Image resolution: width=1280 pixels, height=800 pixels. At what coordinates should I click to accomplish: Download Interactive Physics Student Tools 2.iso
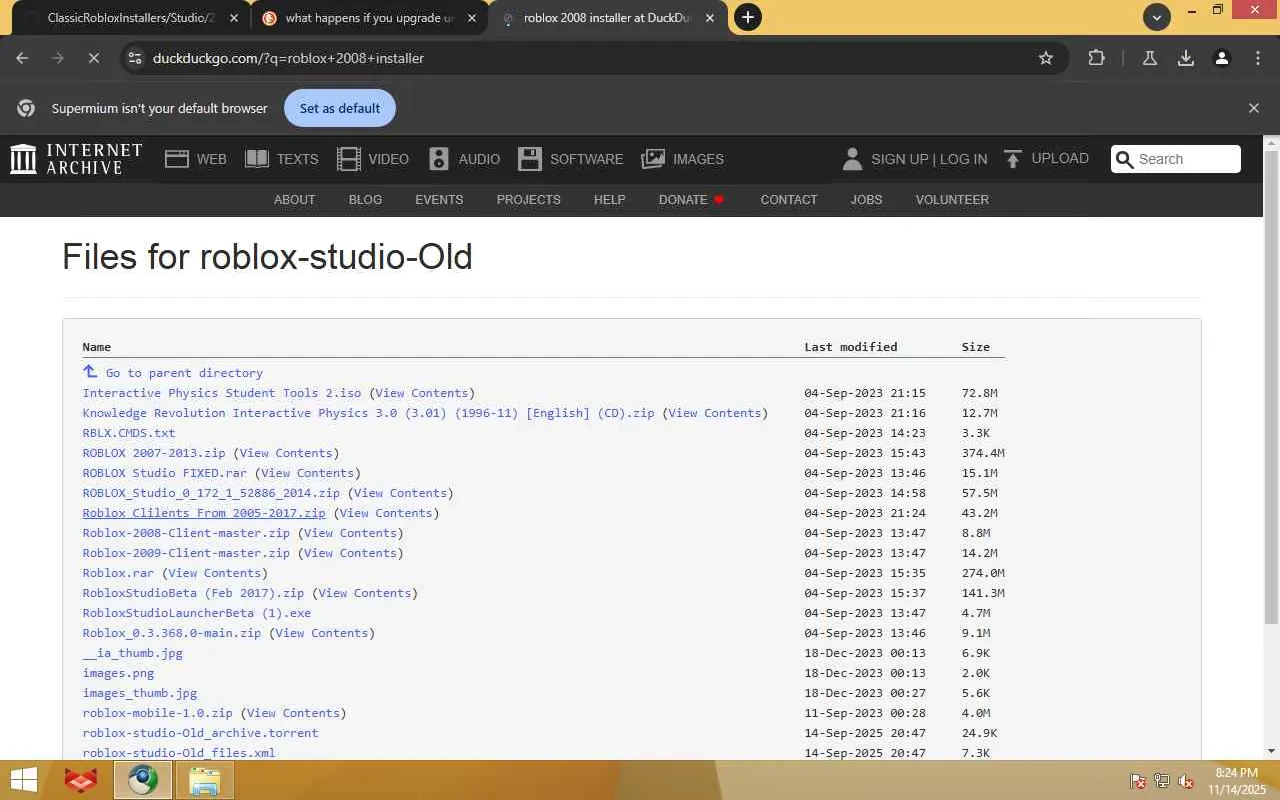point(222,393)
